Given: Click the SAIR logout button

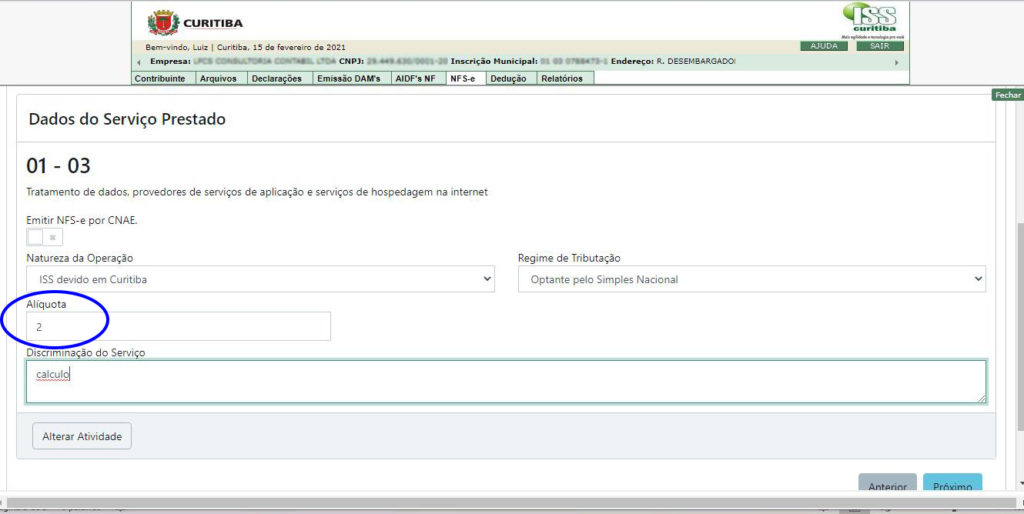Looking at the screenshot, I should point(880,46).
